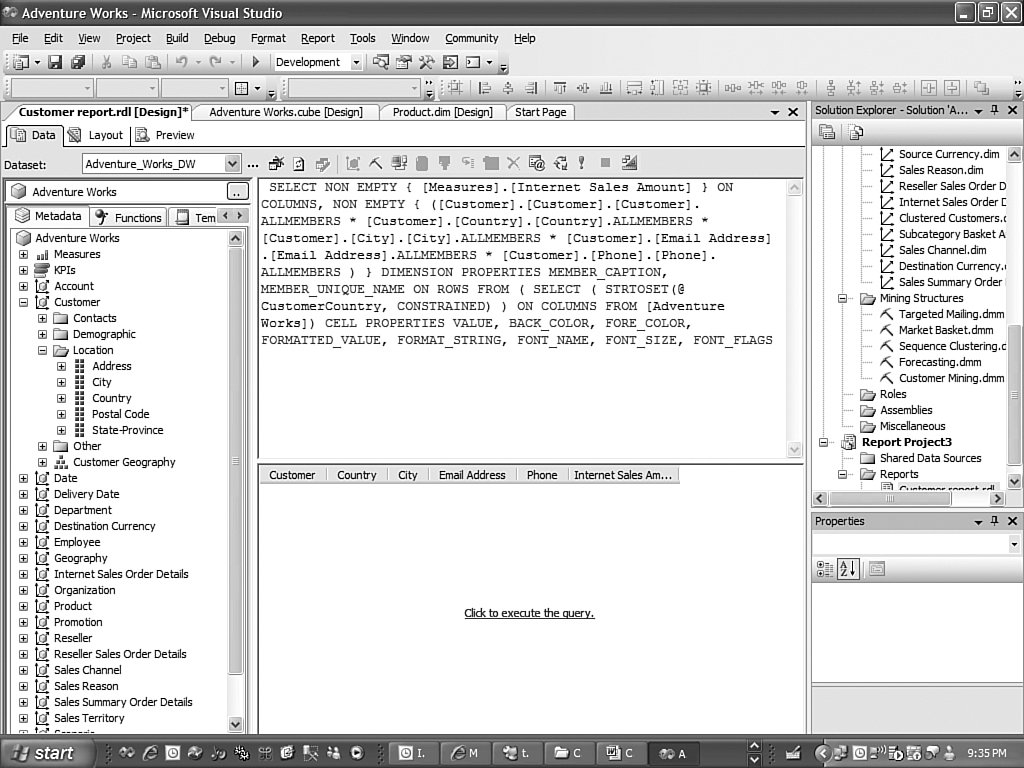Viewport: 1024px width, 768px height.
Task: Switch to Adventure Works.cube [Design] tab
Action: pos(286,112)
